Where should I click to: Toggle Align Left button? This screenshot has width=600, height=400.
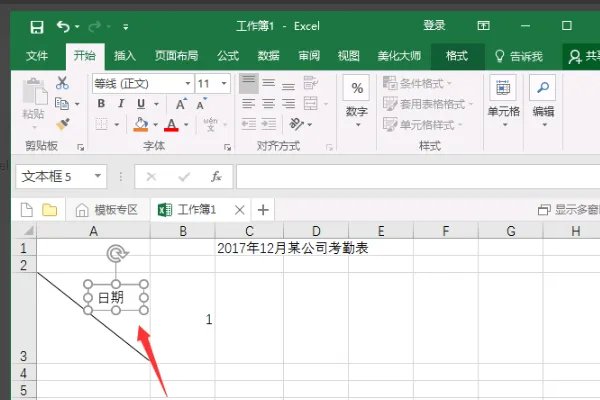(249, 104)
